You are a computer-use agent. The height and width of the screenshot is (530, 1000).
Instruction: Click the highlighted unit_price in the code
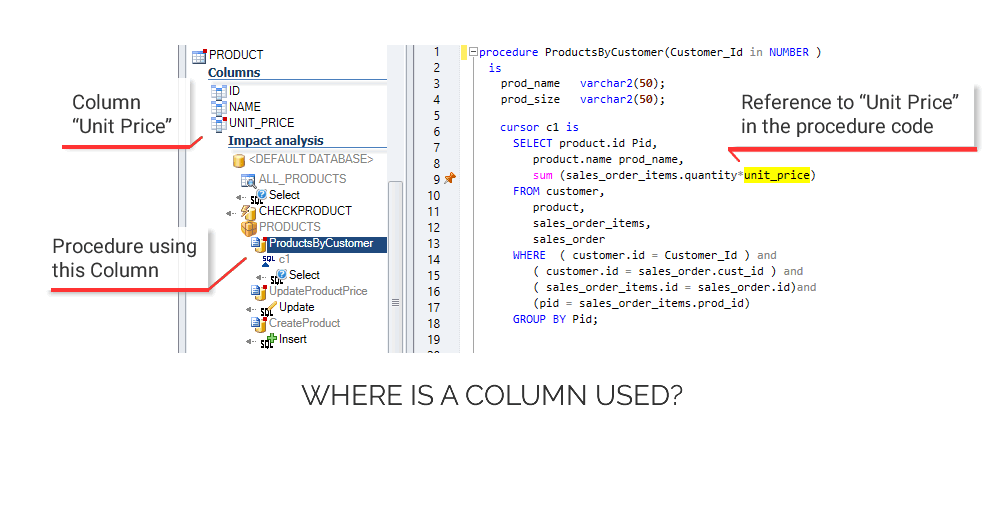[776, 175]
